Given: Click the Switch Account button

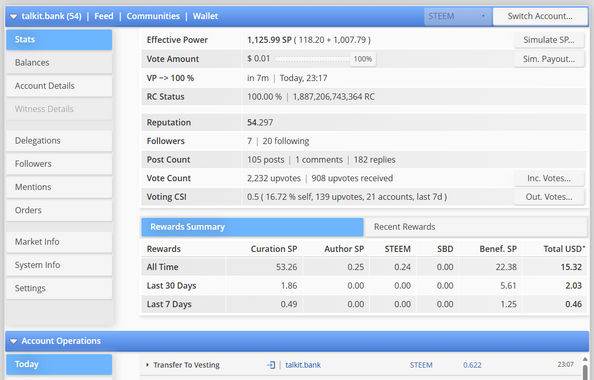Looking at the screenshot, I should (540, 16).
